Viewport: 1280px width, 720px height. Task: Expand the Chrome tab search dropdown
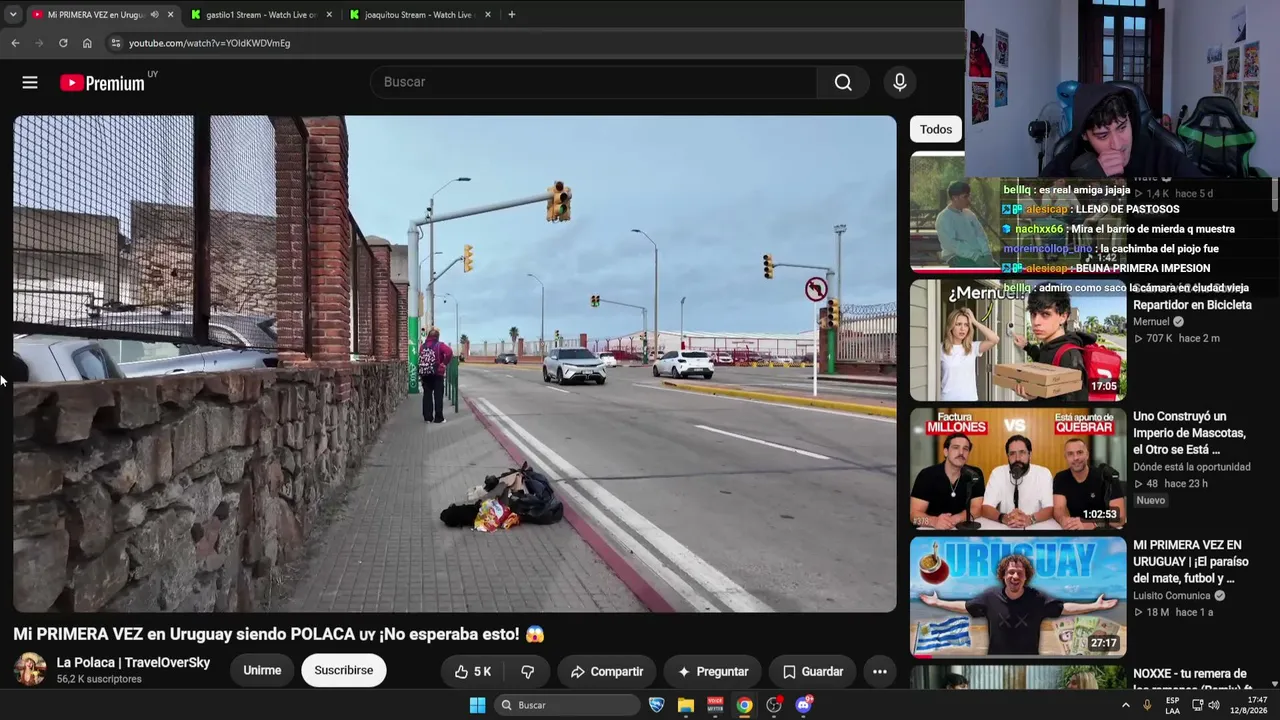point(13,15)
